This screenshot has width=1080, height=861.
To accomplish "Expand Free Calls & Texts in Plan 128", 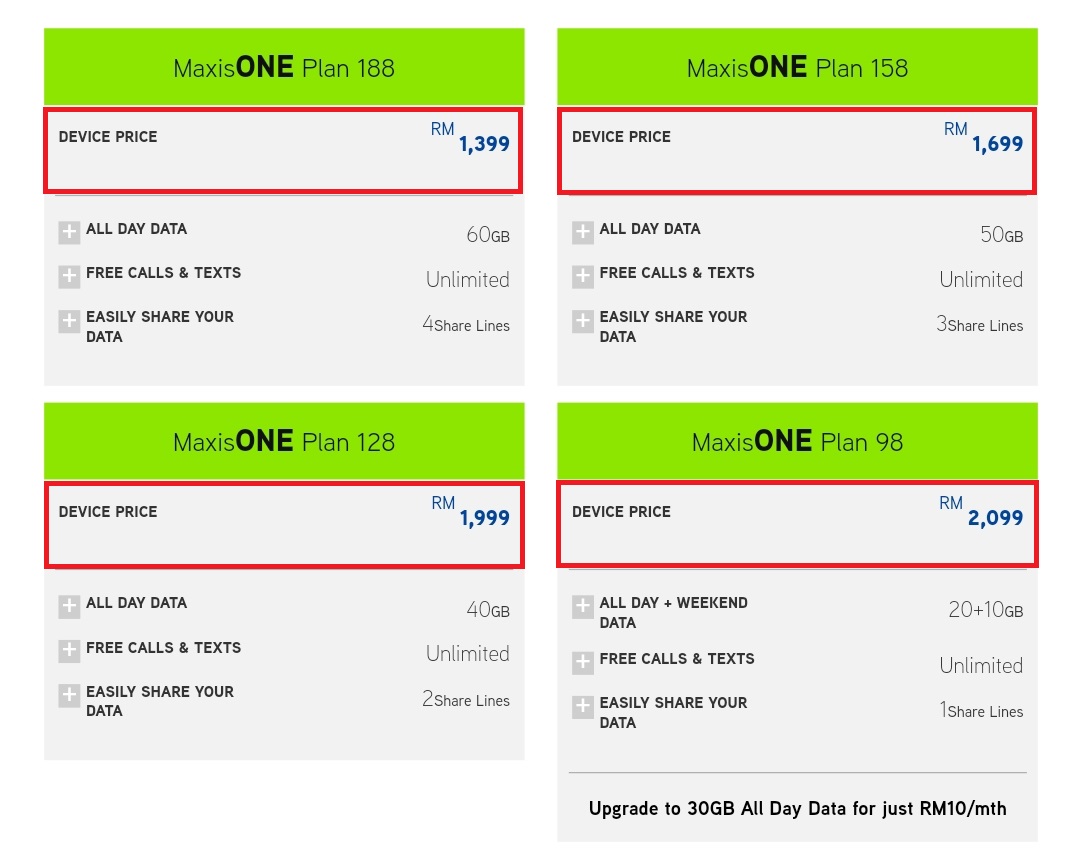I will tap(69, 651).
